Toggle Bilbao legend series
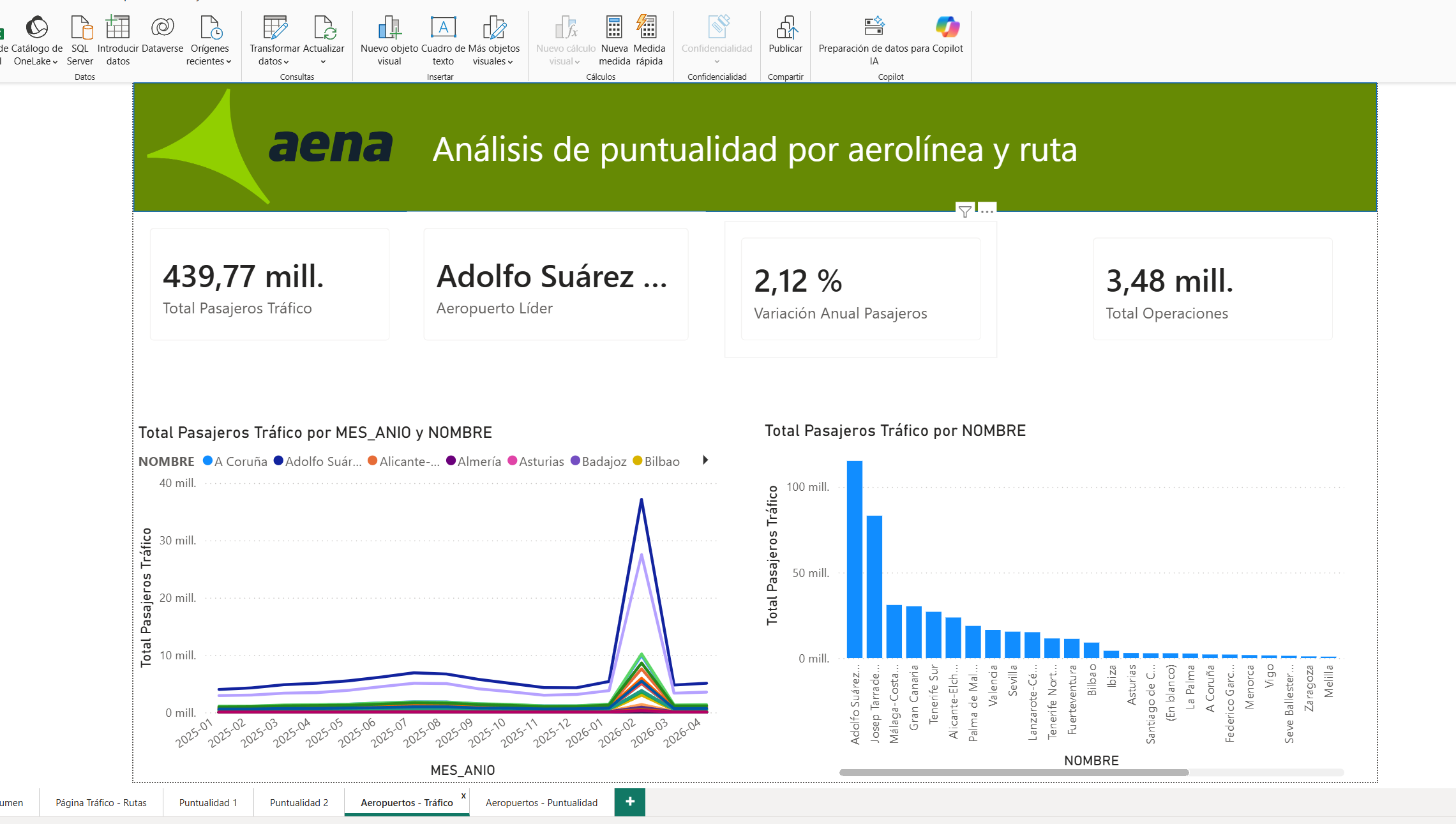The image size is (1456, 824). [656, 461]
